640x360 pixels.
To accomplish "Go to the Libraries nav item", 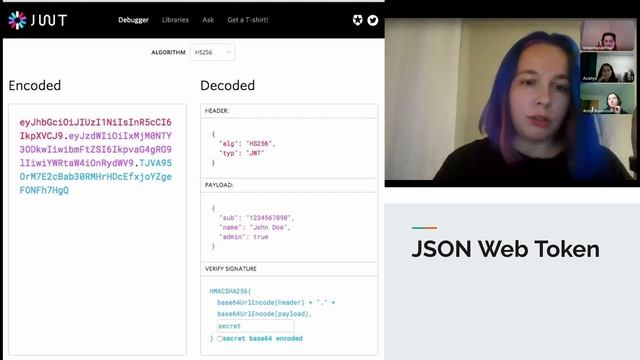I will tap(175, 20).
